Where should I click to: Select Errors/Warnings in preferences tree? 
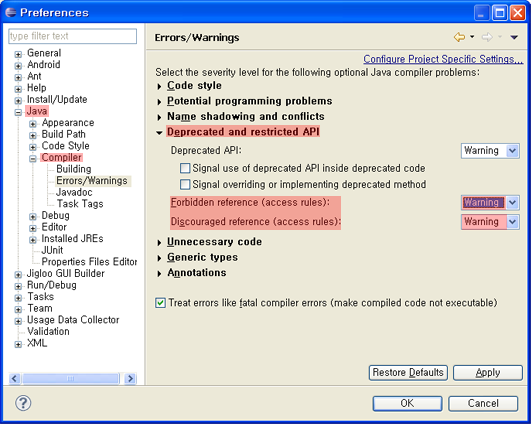[92, 181]
